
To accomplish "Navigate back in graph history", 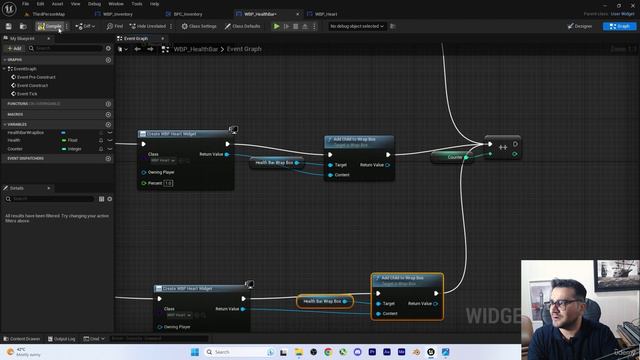I will [x=138, y=49].
